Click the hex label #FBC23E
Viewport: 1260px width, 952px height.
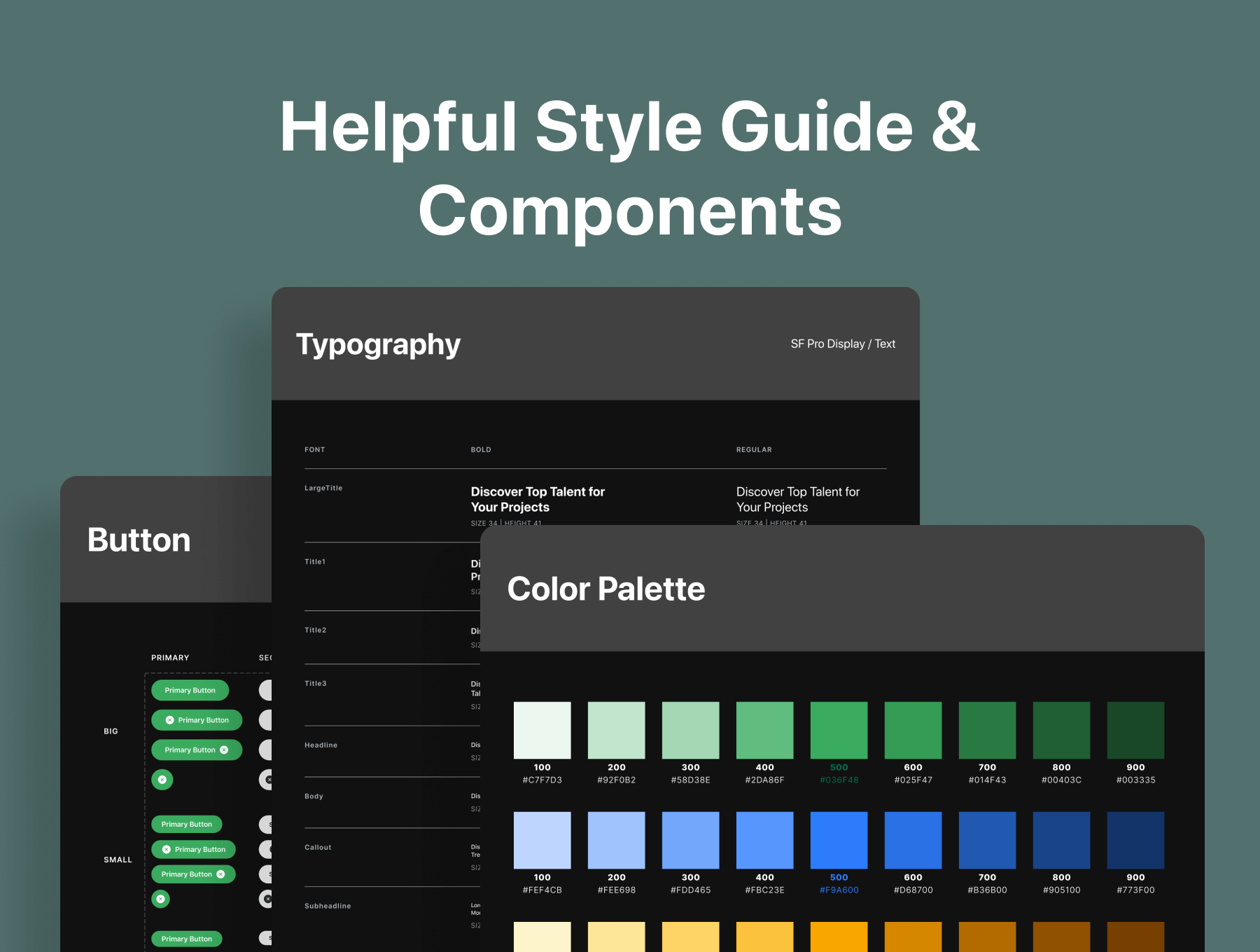pyautogui.click(x=765, y=890)
